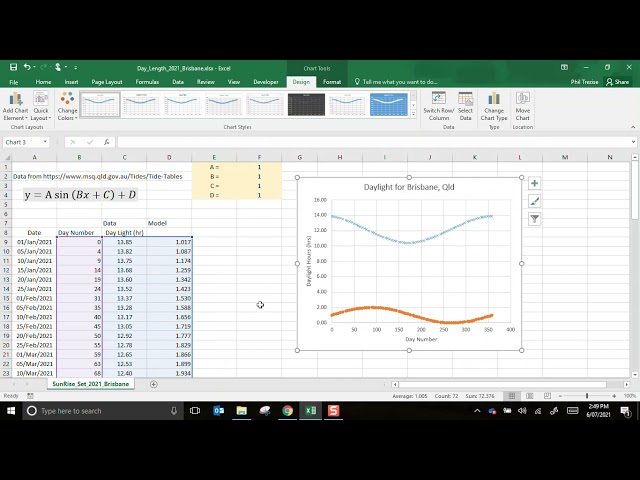Viewport: 640px width, 480px height.
Task: Select Normal view in status bar
Action: point(511,396)
